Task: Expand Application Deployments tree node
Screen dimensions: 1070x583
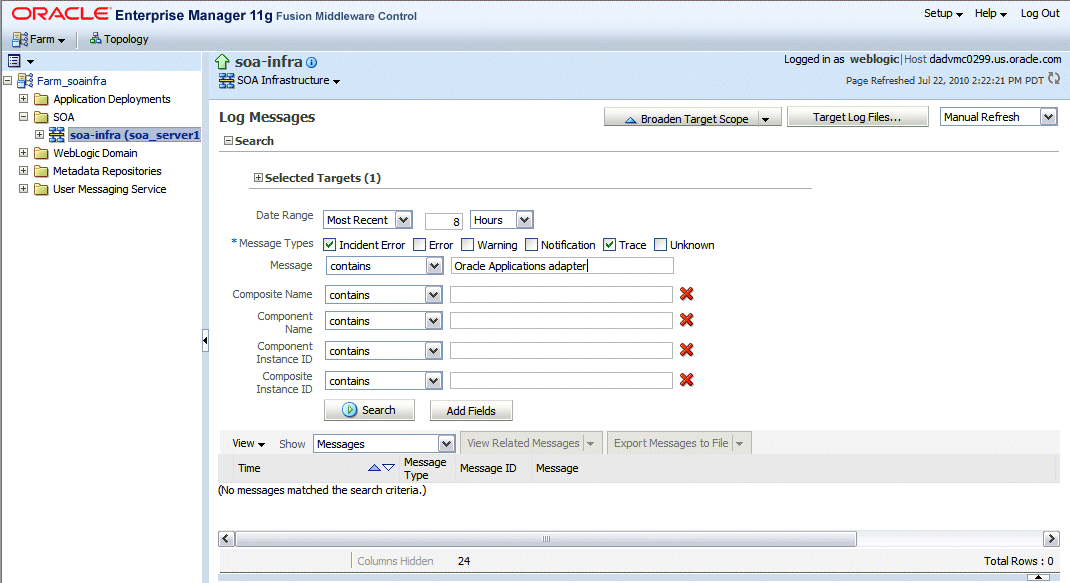Action: [x=23, y=98]
